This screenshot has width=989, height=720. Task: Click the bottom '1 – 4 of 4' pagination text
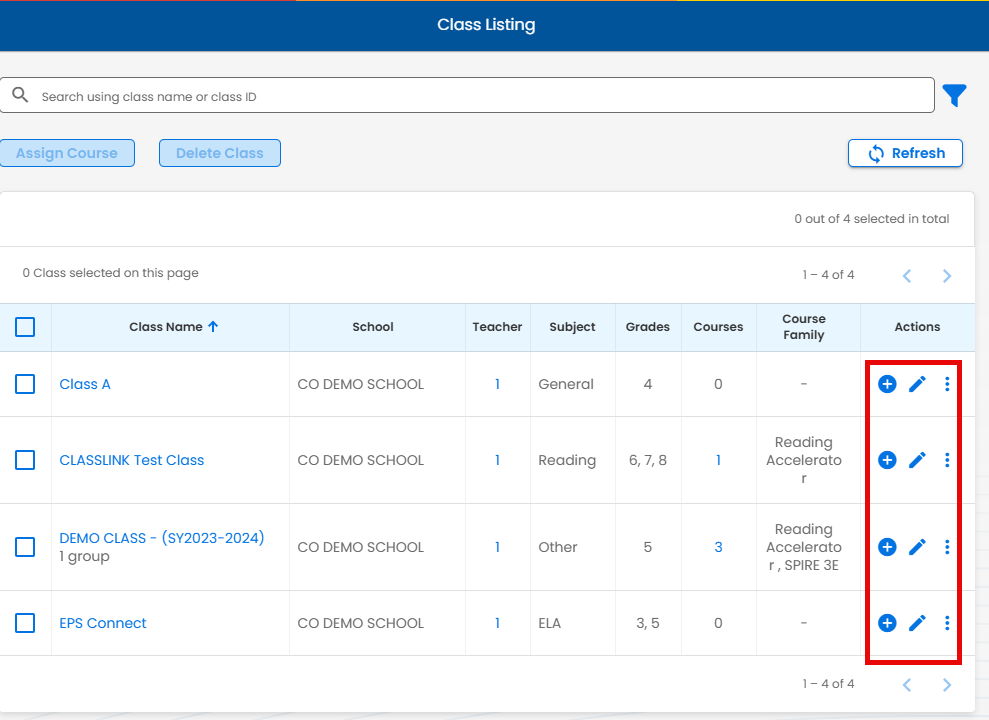pyautogui.click(x=828, y=684)
